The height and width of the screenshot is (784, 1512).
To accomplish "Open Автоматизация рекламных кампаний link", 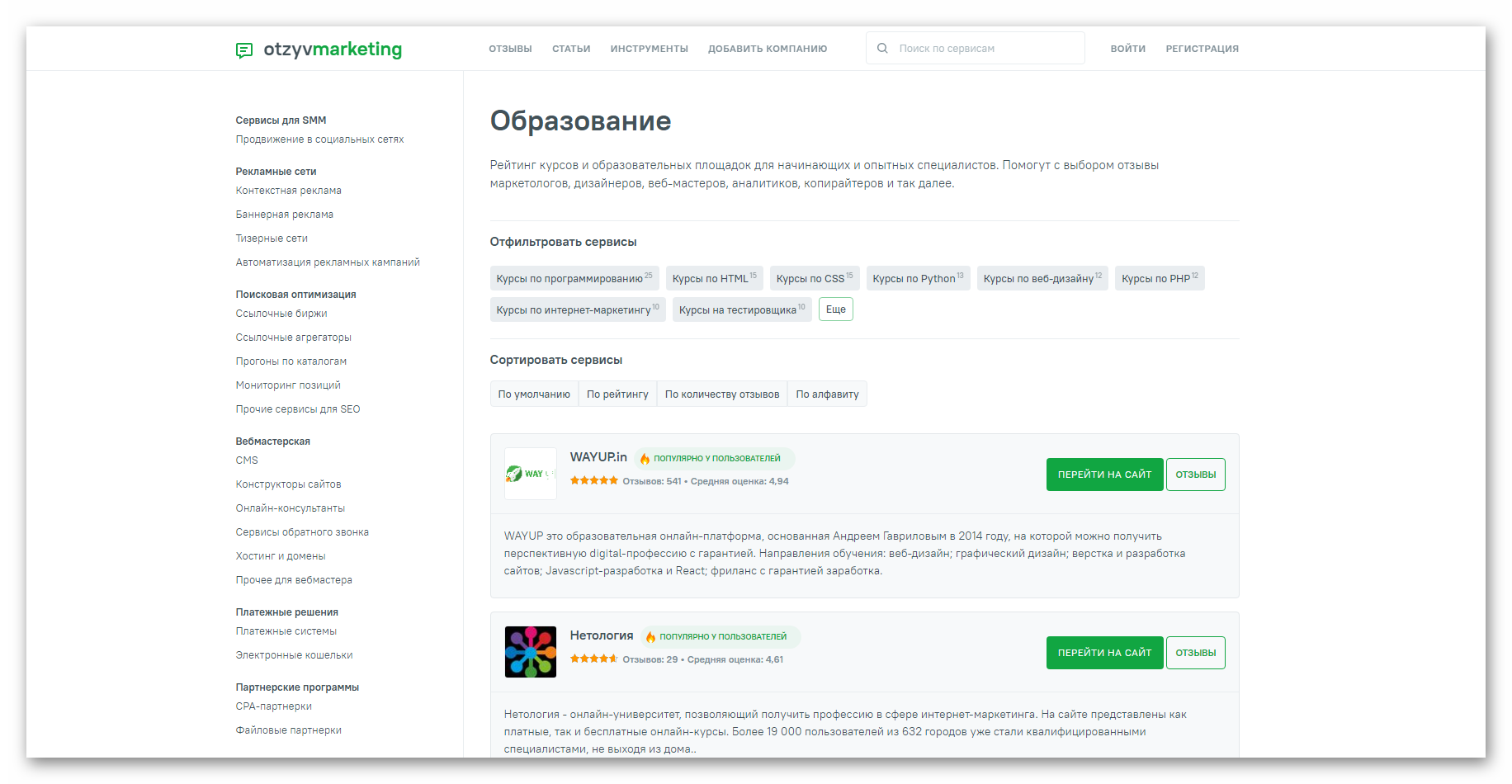I will point(328,262).
